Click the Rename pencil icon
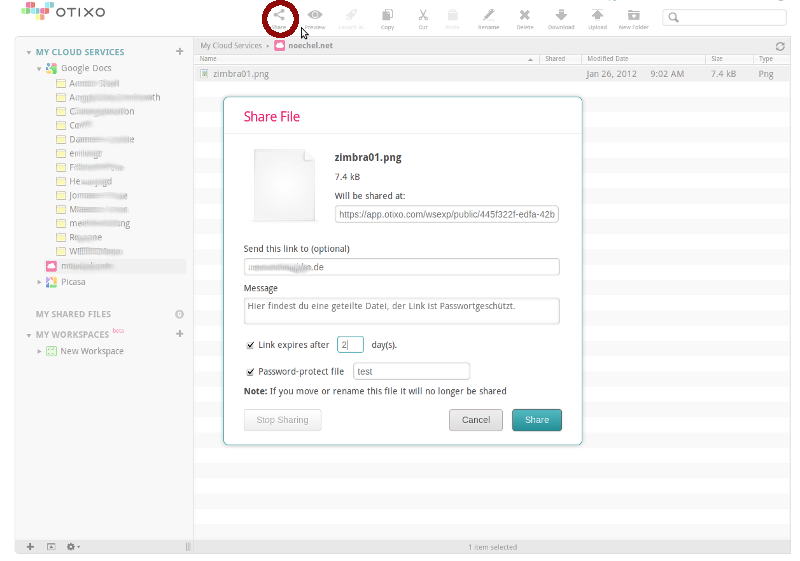The width and height of the screenshot is (800, 561). [488, 17]
